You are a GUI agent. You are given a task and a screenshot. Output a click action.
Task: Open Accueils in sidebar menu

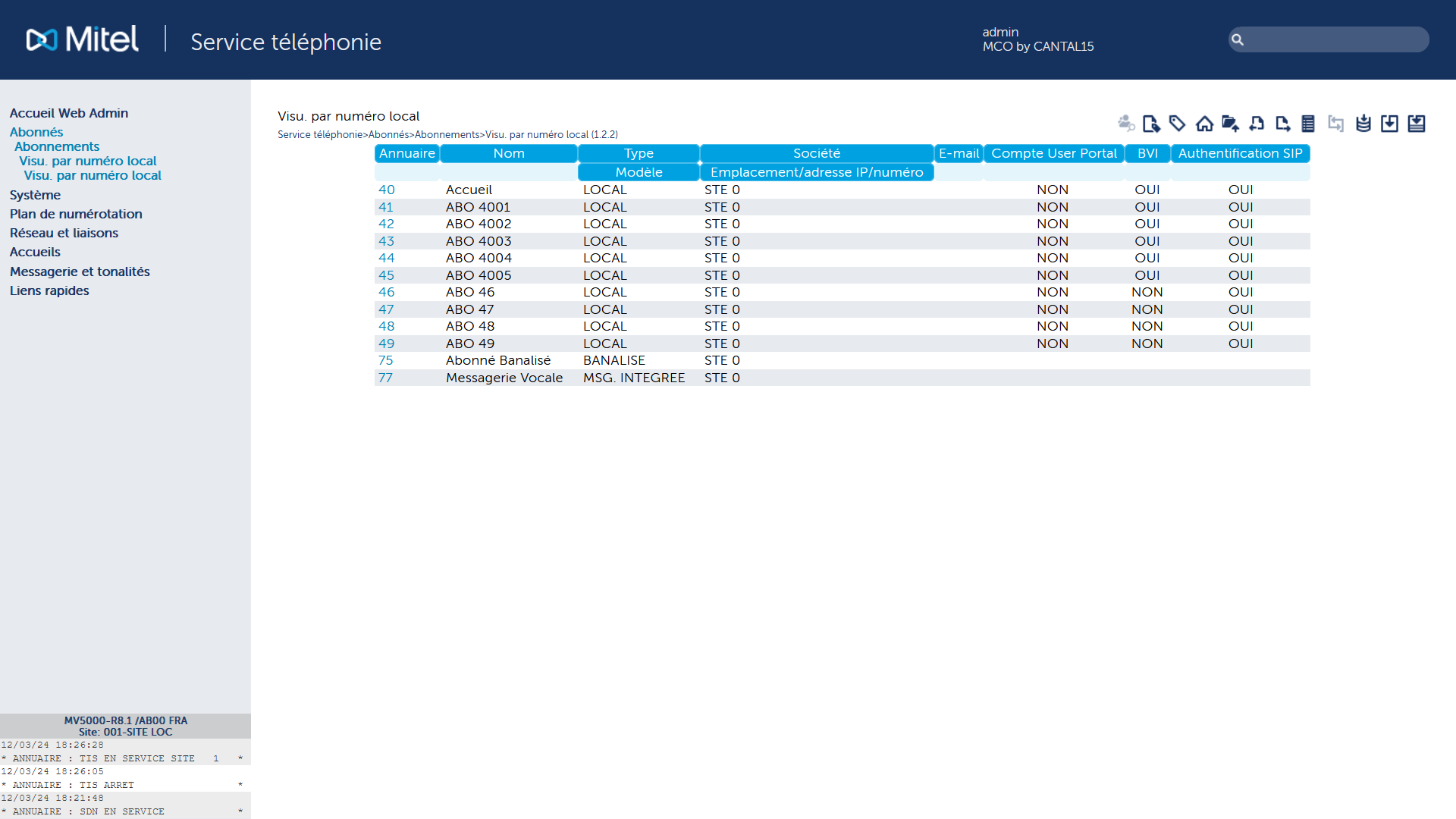pos(35,252)
